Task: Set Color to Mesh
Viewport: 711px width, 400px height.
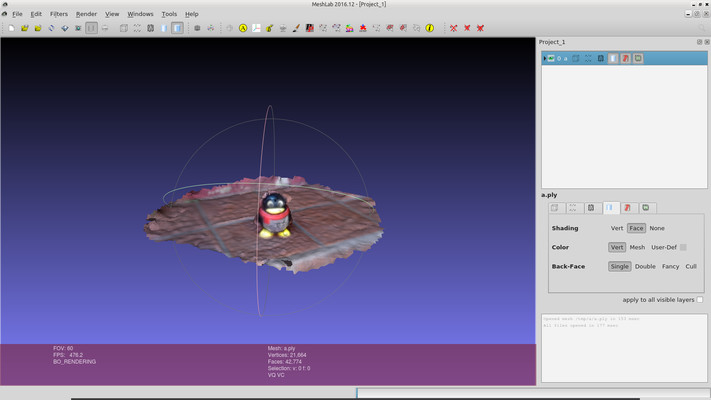Action: coord(637,247)
